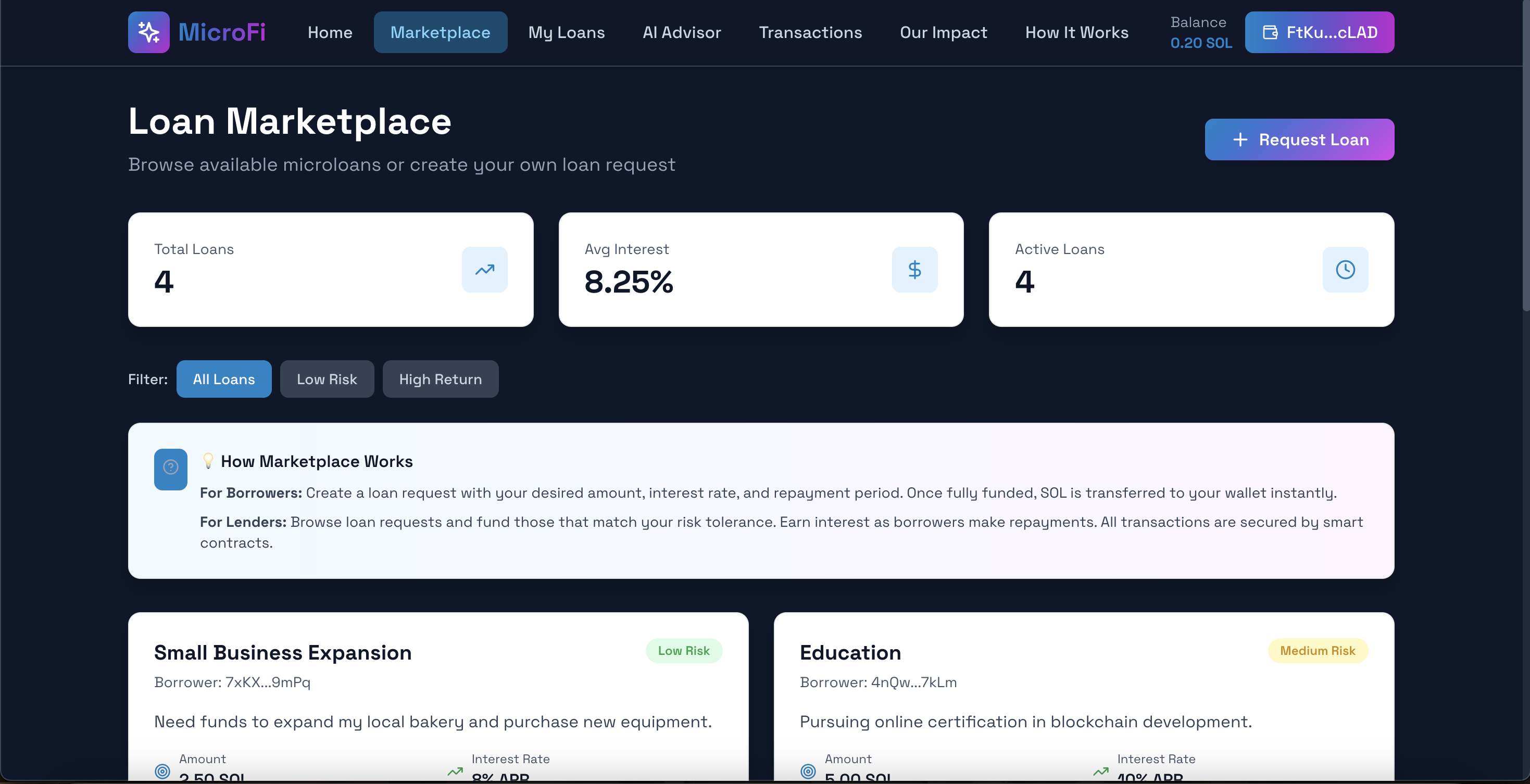Click the question mark help icon
This screenshot has height=784, width=1530.
click(170, 469)
